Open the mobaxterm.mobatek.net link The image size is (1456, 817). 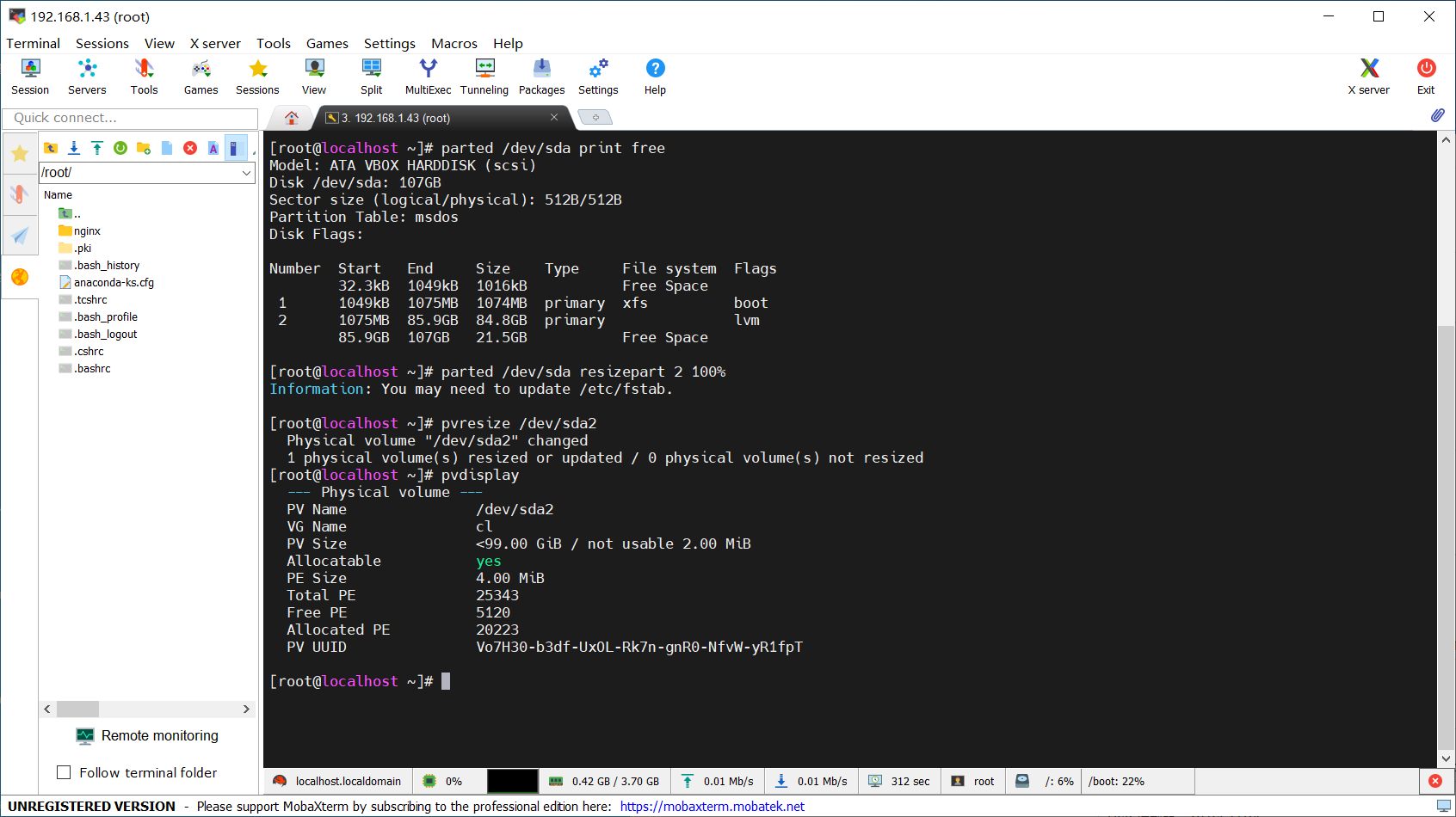(712, 807)
